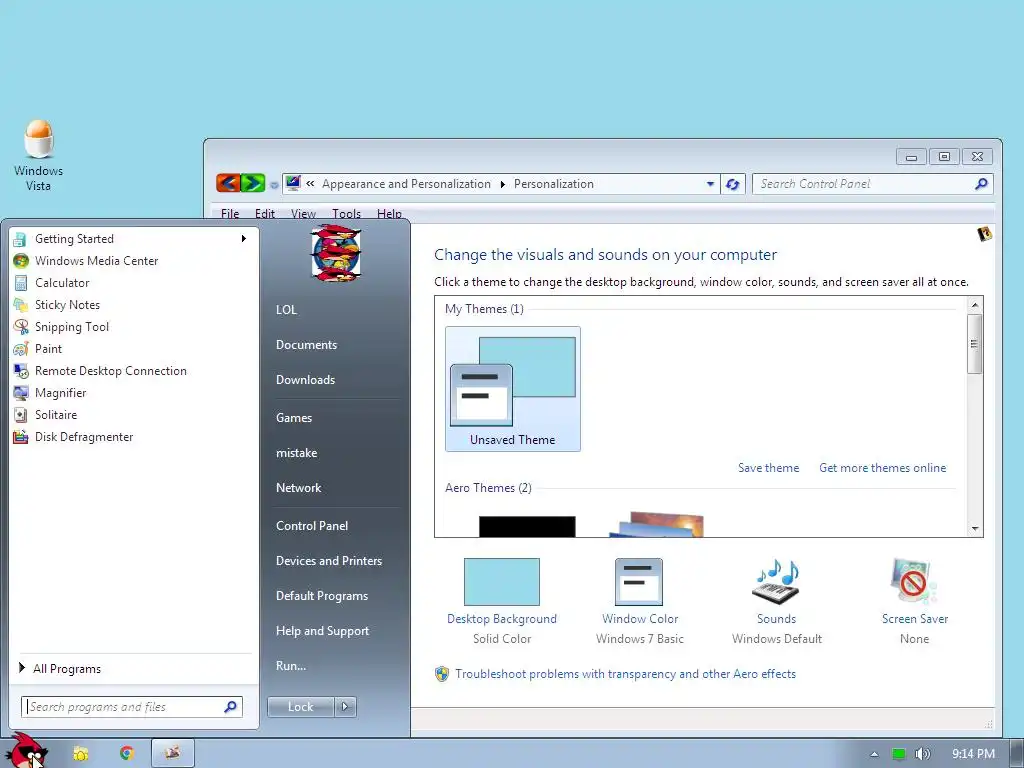This screenshot has height=768, width=1024.
Task: Open Screen Saver settings icon
Action: point(914,581)
